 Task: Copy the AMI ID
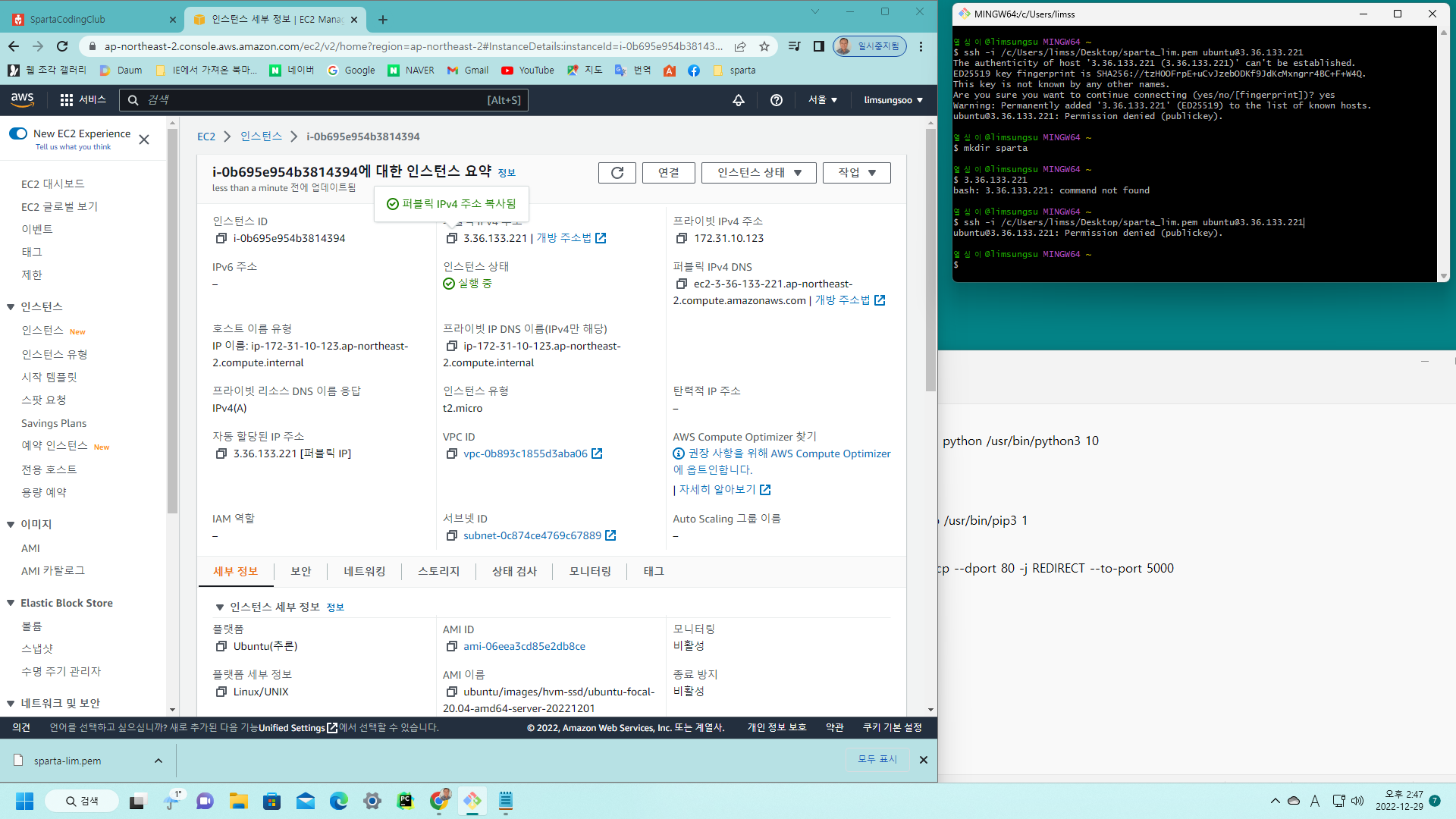coord(452,646)
